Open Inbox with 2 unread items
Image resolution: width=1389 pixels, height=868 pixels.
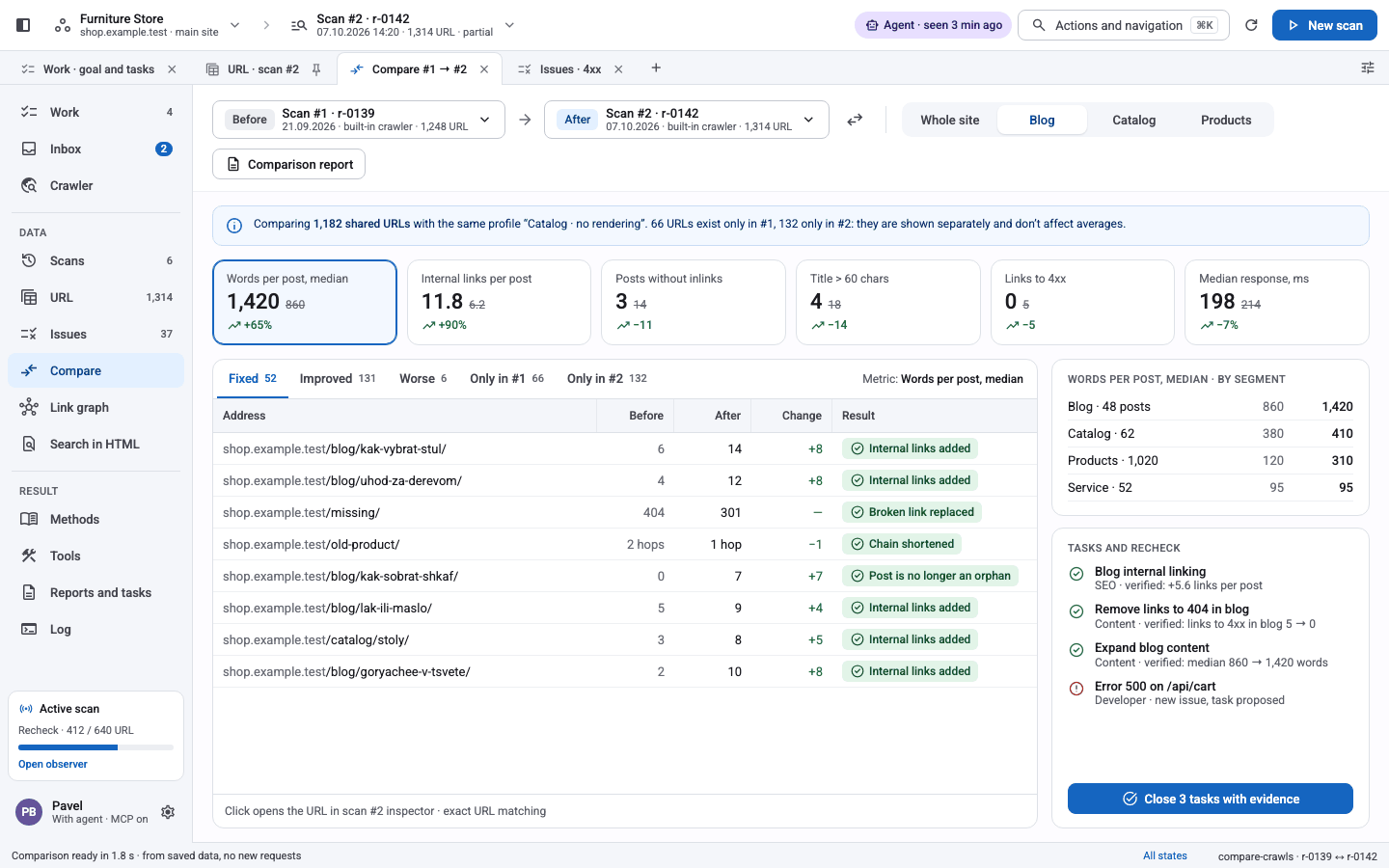click(95, 149)
